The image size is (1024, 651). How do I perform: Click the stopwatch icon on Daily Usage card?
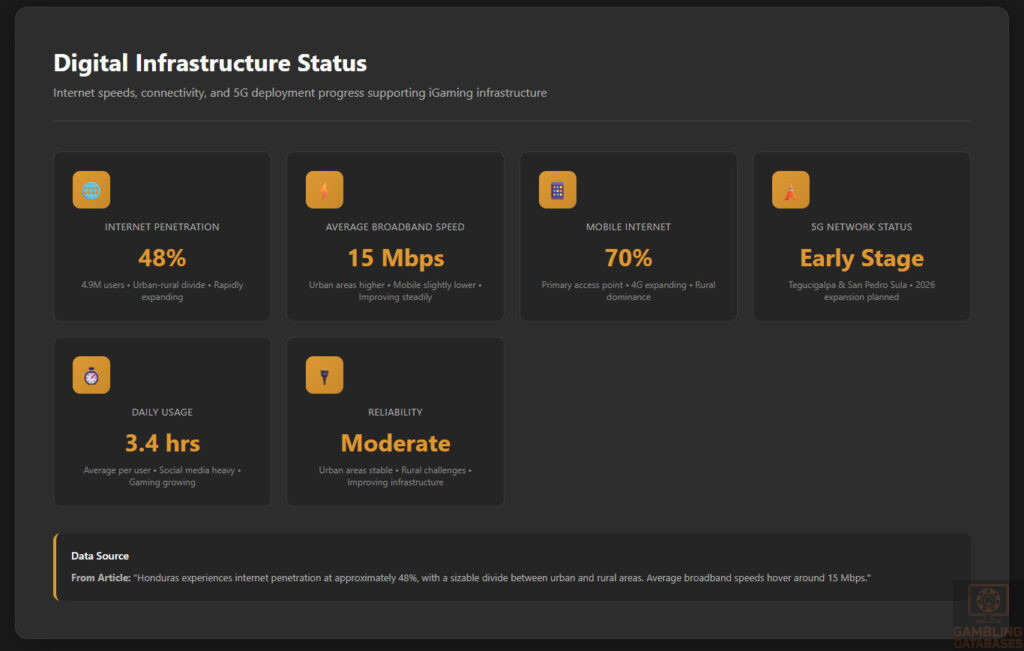pos(91,375)
